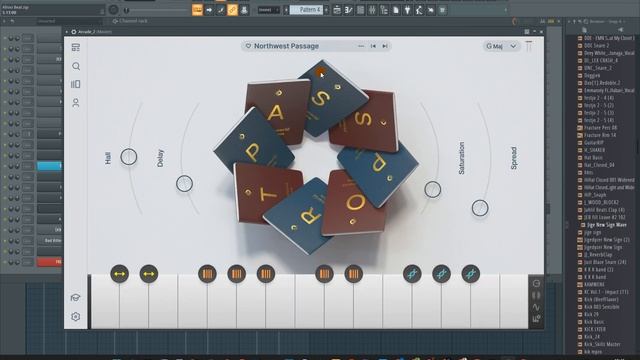Click the waveform icon right of keyboard
640x360 pixels.
click(x=536, y=307)
